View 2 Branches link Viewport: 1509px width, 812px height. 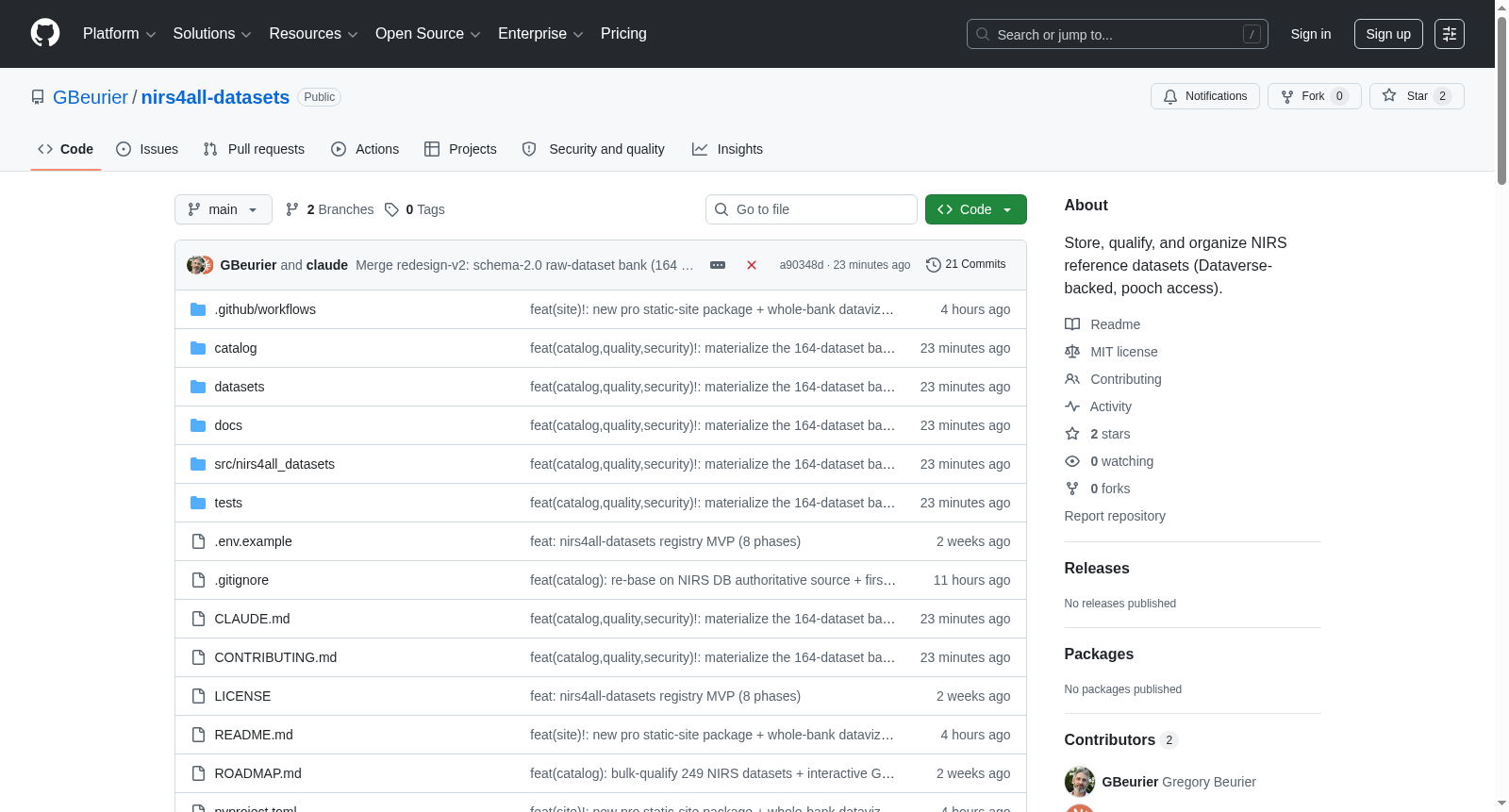(329, 209)
